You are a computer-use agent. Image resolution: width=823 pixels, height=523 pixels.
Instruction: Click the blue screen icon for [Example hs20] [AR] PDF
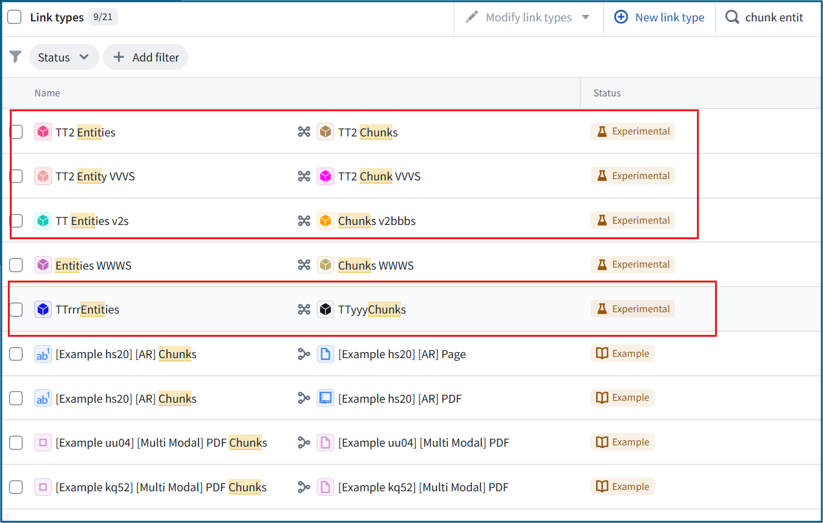click(325, 398)
